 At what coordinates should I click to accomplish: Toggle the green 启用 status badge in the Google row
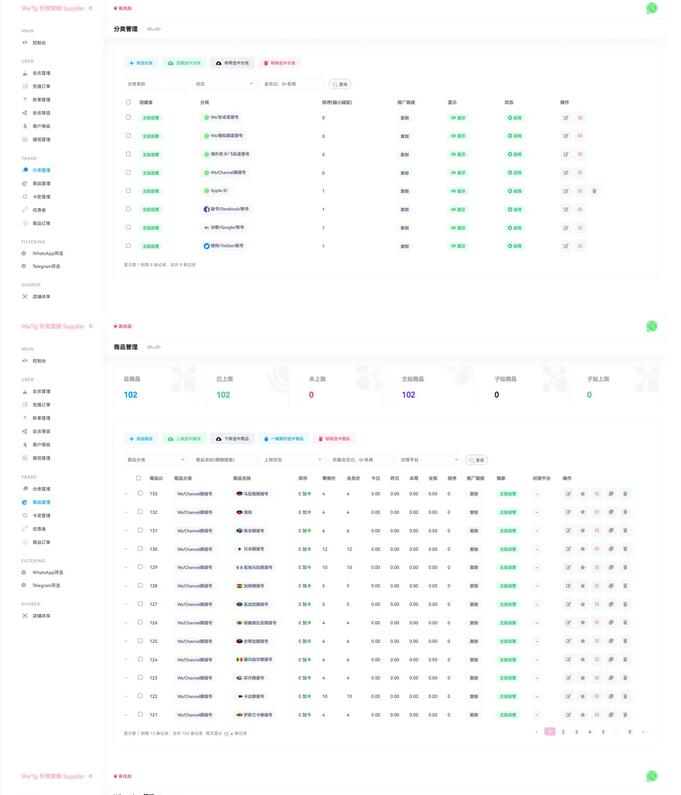(x=515, y=227)
